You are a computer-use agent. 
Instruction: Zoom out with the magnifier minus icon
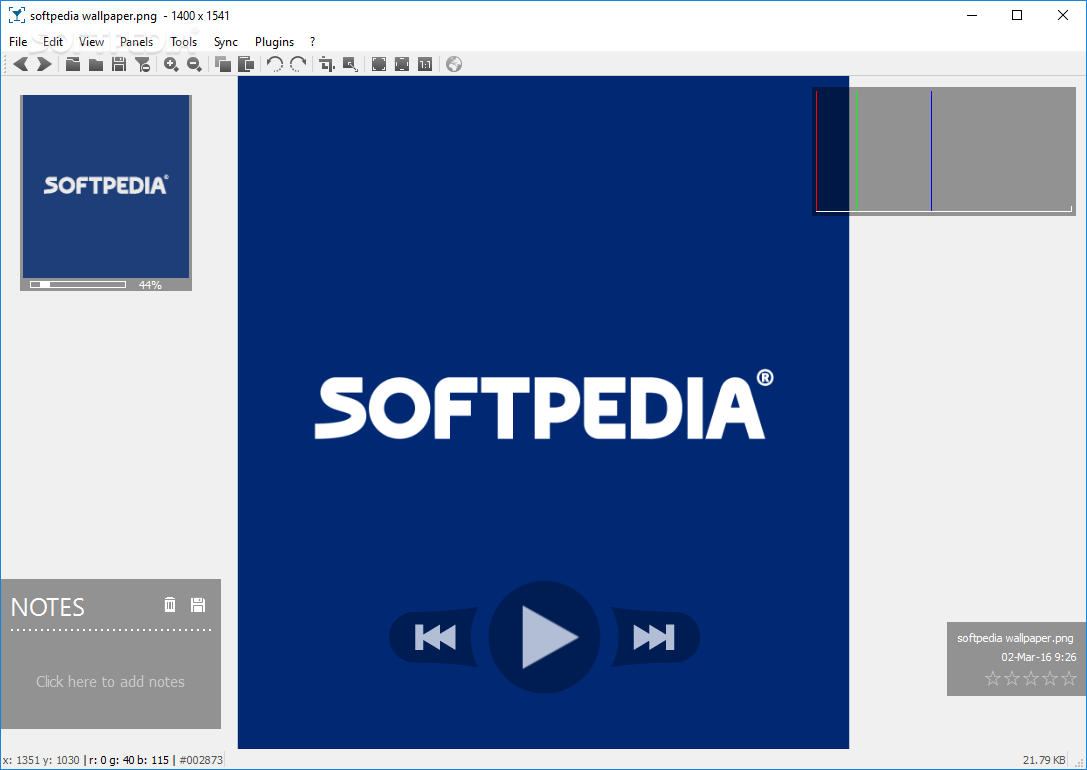[x=194, y=64]
